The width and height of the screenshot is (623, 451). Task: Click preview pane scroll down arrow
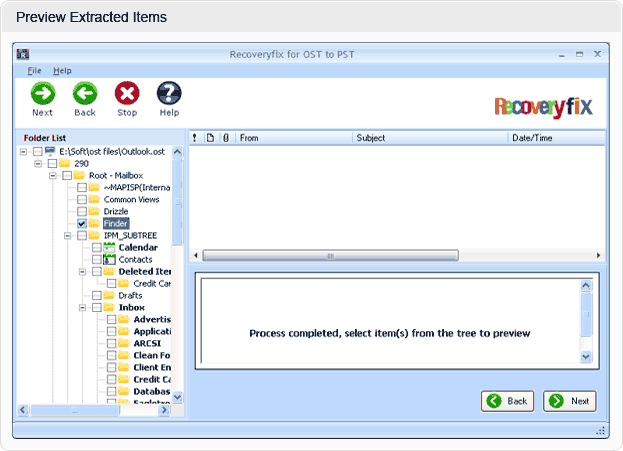(586, 356)
